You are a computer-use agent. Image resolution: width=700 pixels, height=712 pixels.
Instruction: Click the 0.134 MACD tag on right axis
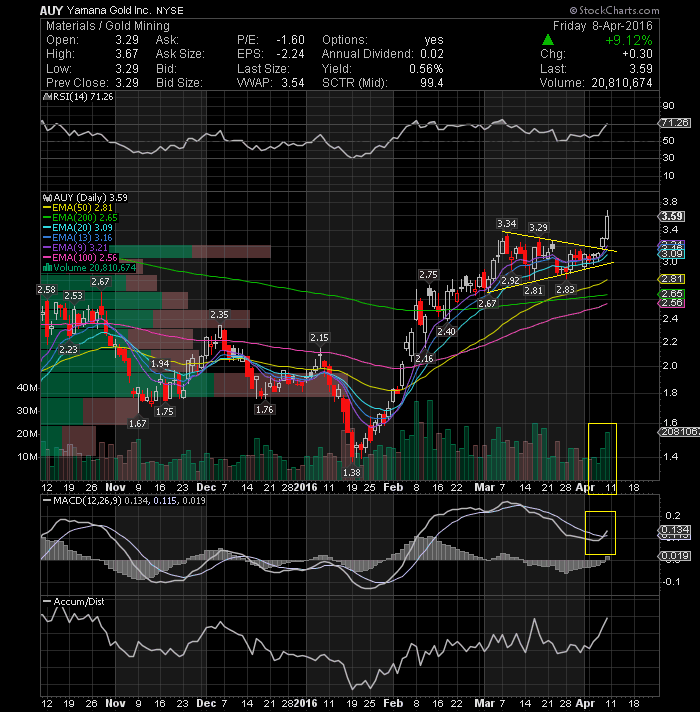point(675,529)
